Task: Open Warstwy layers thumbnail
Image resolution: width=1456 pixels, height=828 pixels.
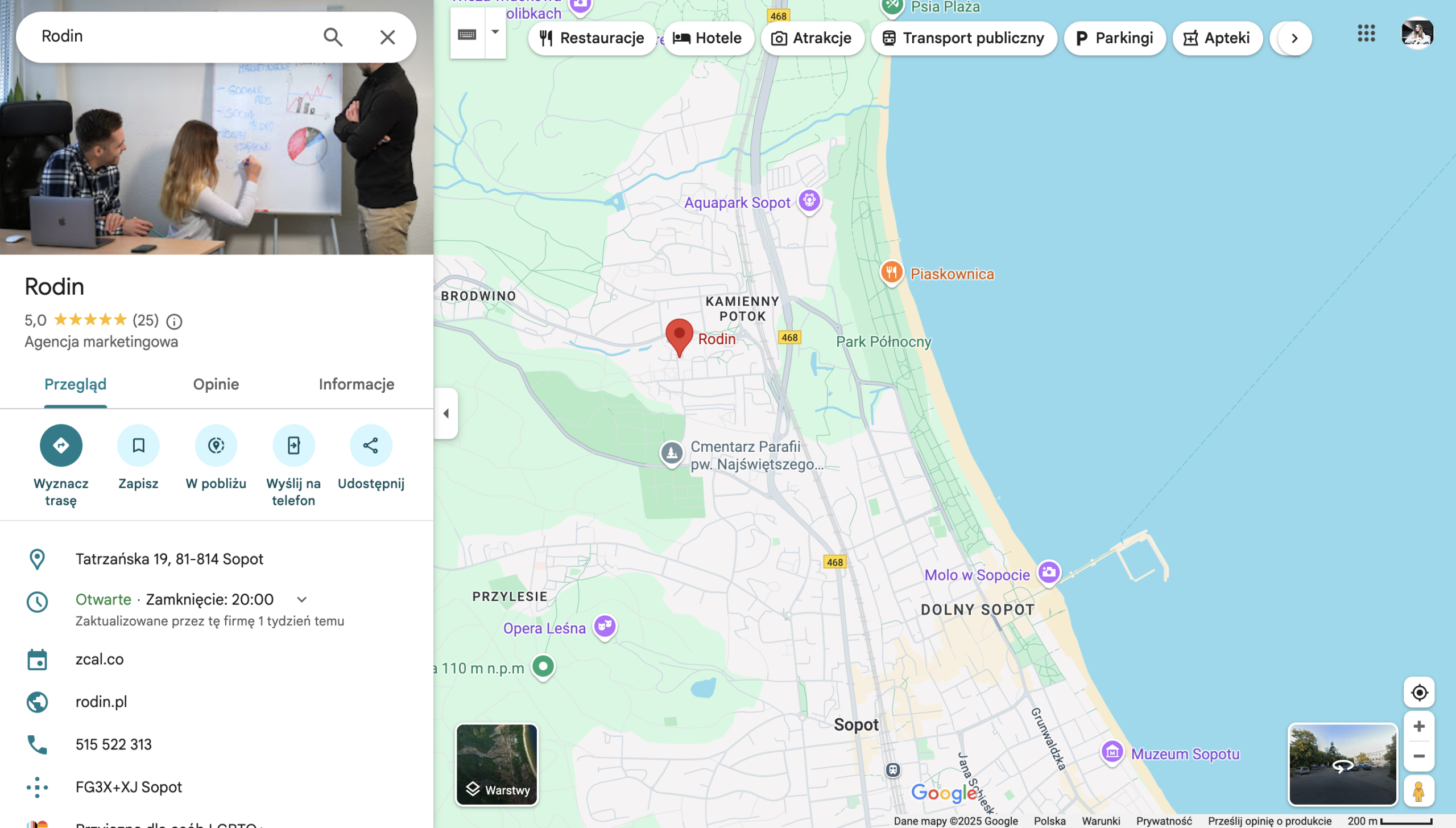Action: 497,765
